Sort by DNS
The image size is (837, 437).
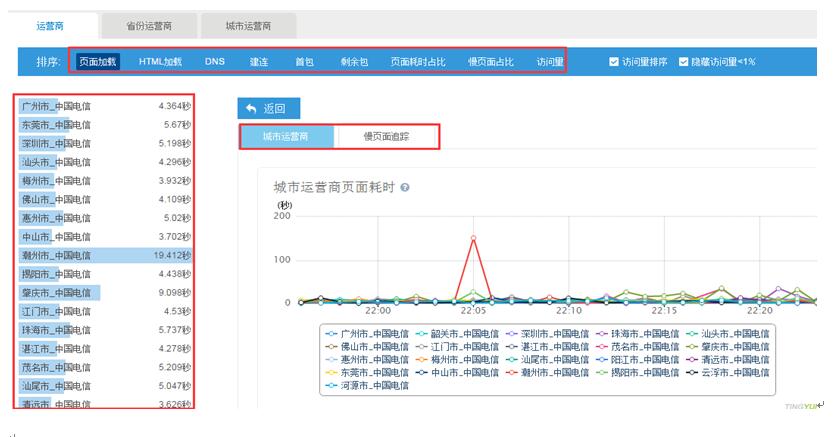click(x=215, y=62)
